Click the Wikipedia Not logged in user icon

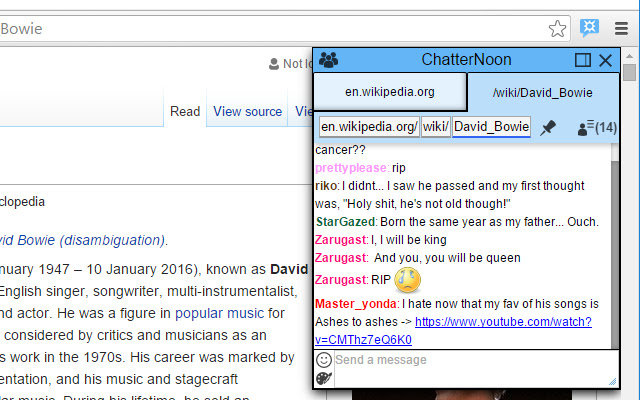[273, 64]
